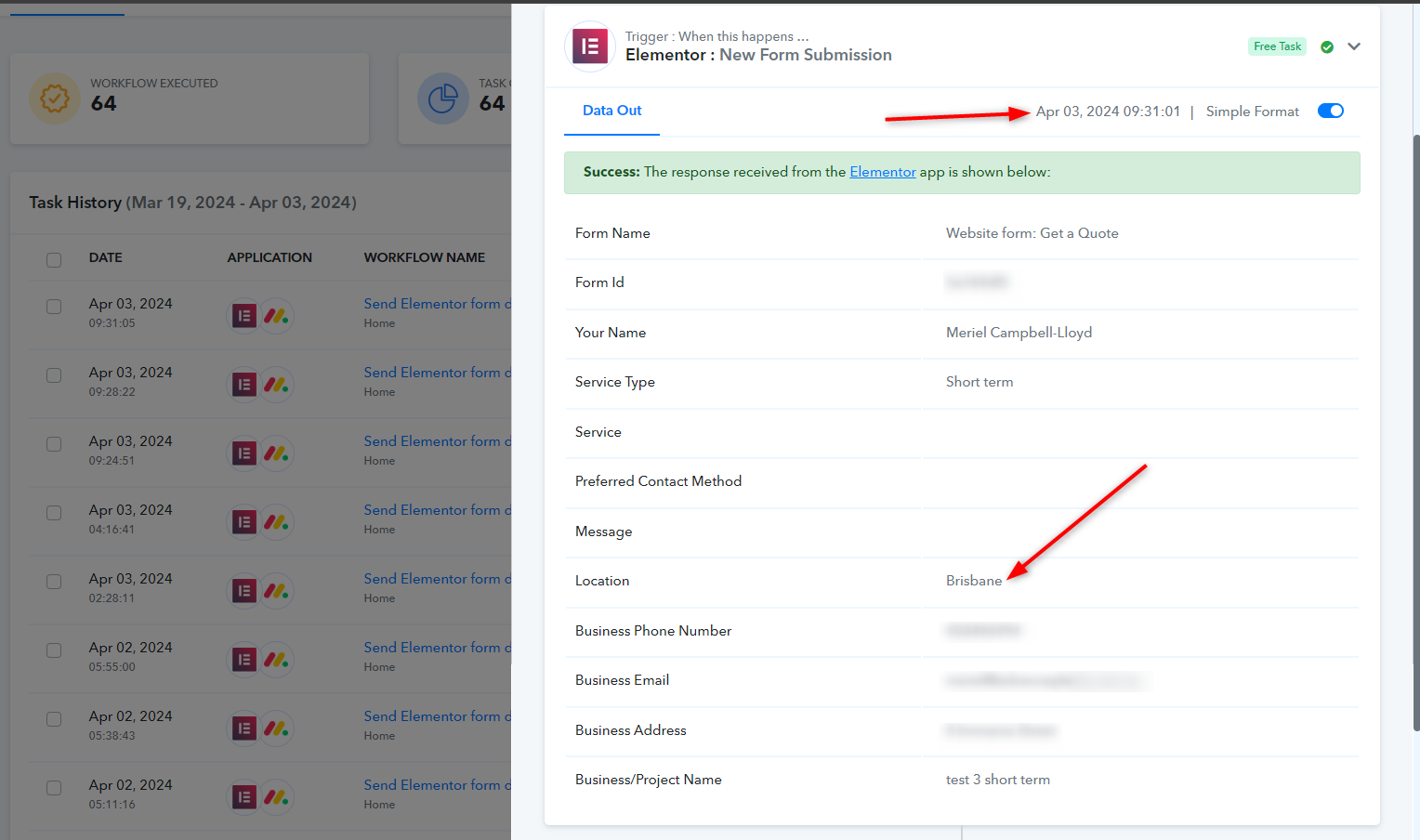Open workflow link in the 09:31:05 row
Screen dimensions: 1420x840
(438, 304)
